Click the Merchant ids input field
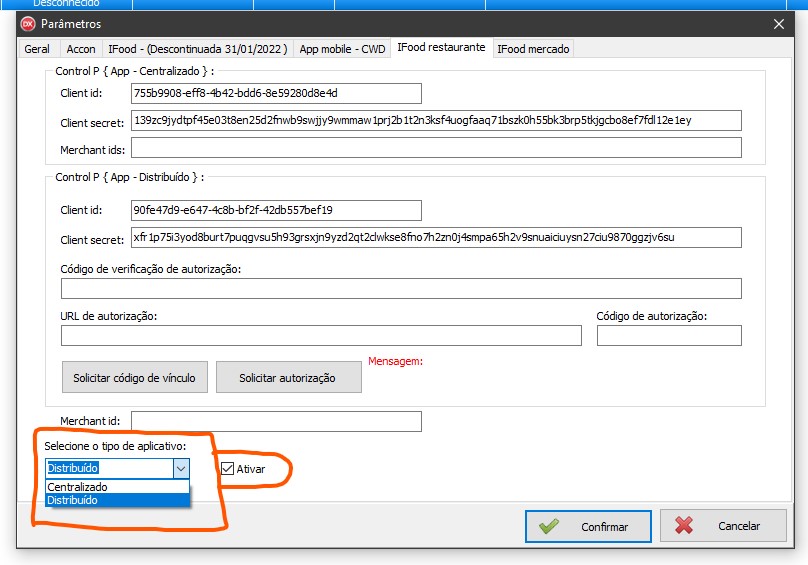The image size is (808, 565). click(436, 147)
